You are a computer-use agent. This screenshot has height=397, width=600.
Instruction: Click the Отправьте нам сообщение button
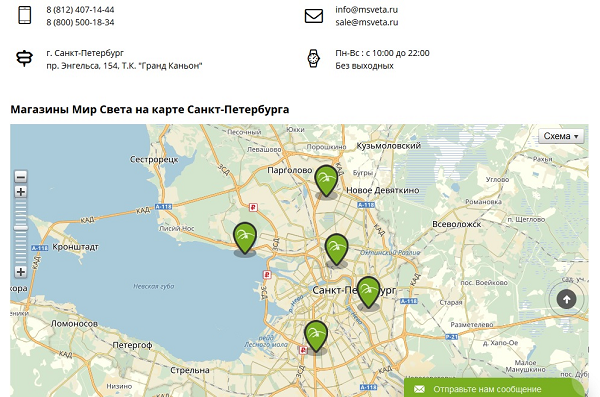(494, 387)
